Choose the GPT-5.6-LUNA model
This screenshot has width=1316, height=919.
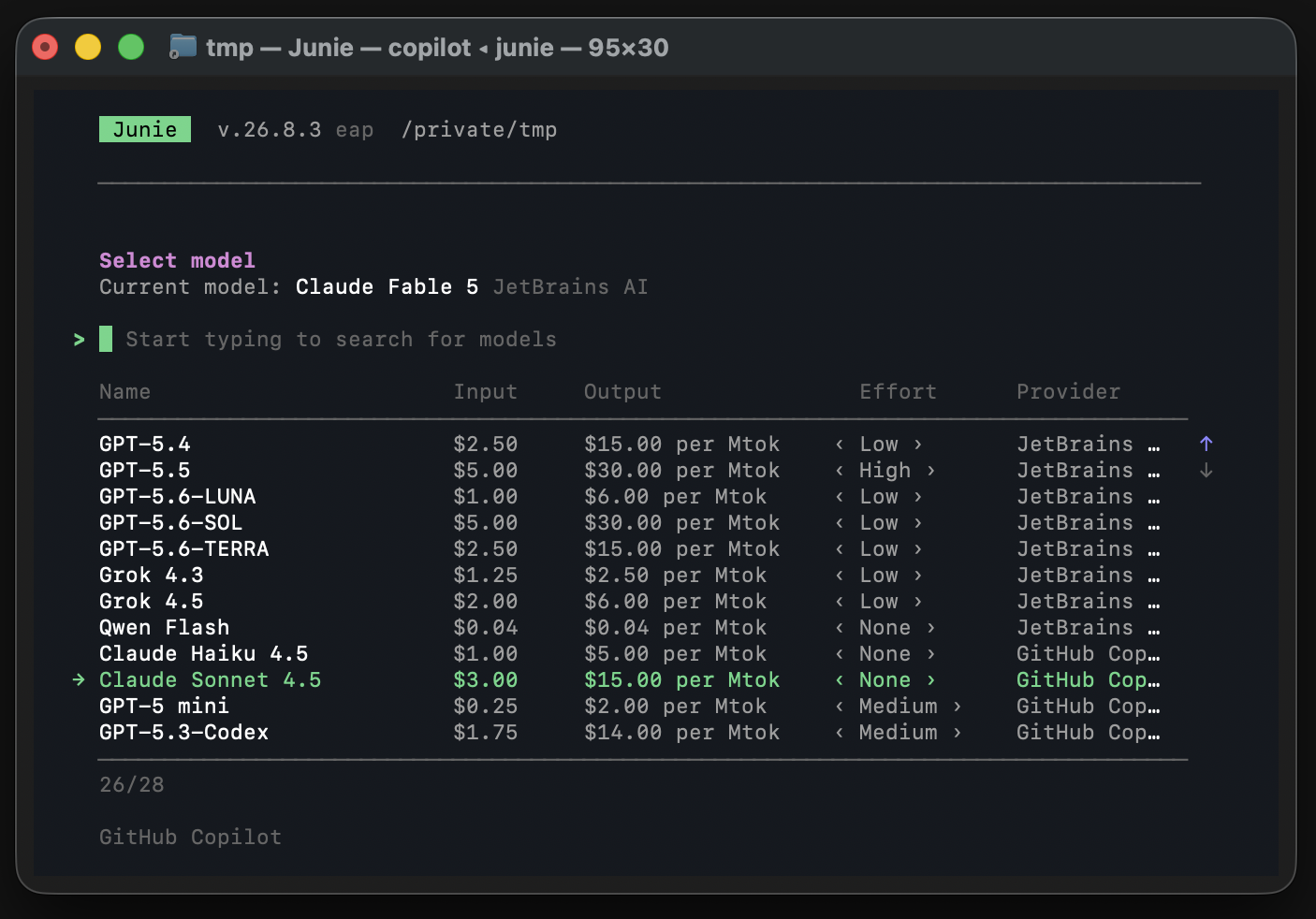tap(178, 497)
